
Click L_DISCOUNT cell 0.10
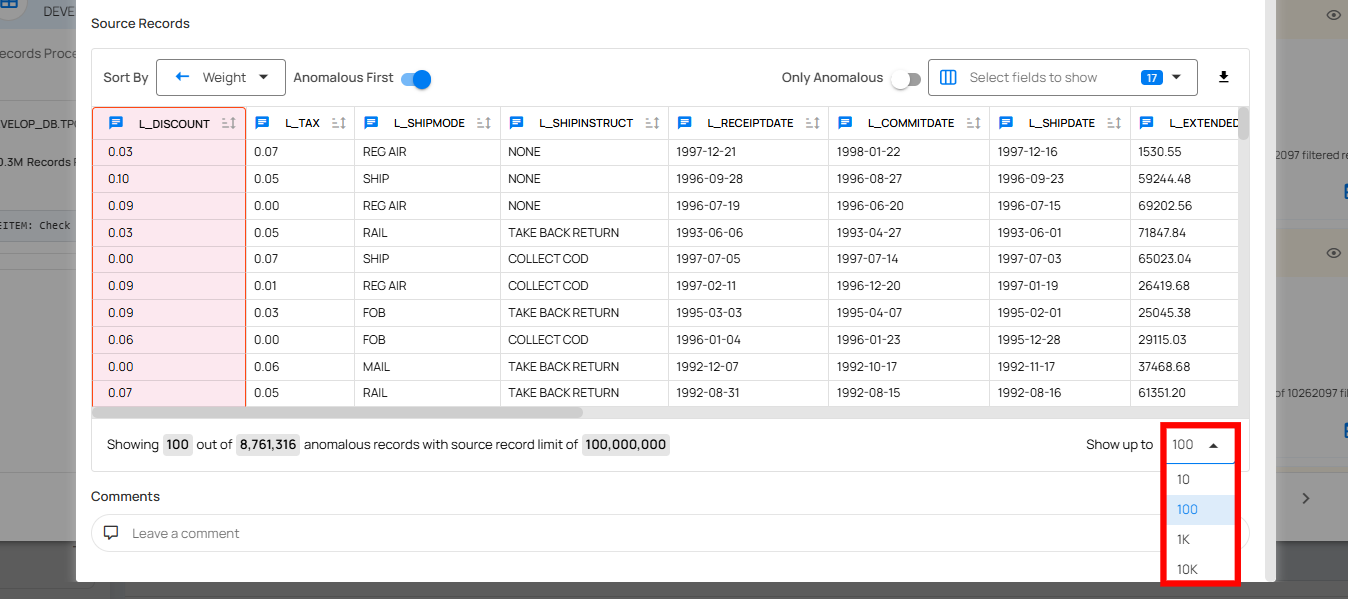tap(169, 179)
